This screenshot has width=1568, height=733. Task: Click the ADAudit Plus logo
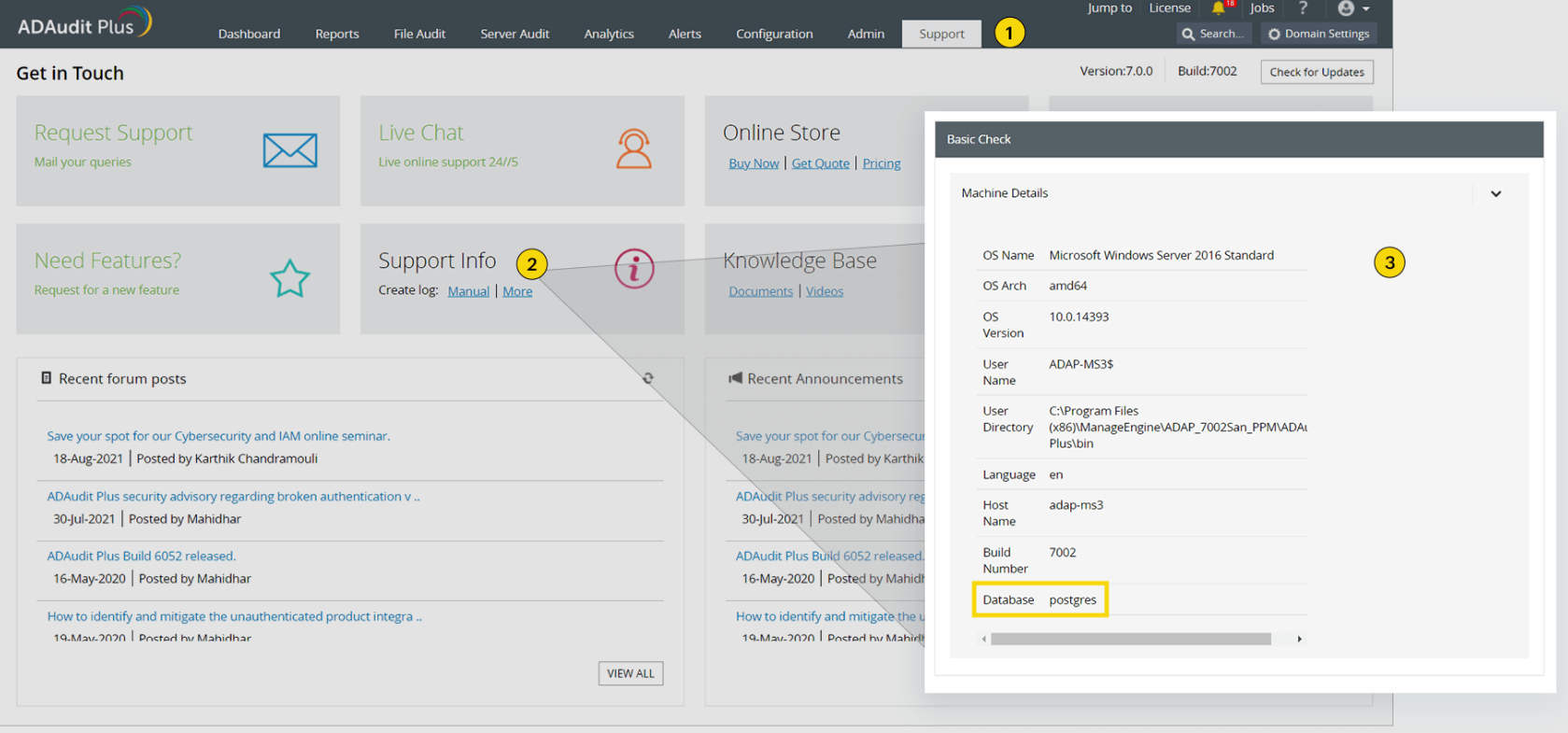click(84, 23)
